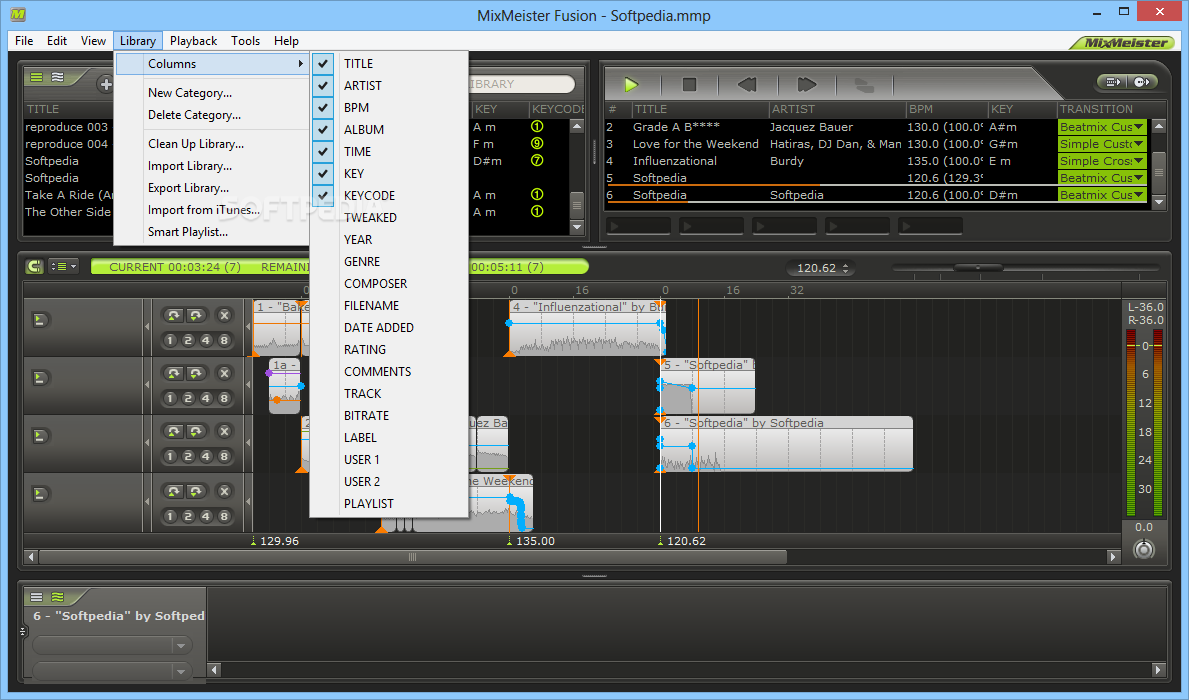Choose Clean Up Library...
Screen dimensions: 1189x700
click(212, 143)
